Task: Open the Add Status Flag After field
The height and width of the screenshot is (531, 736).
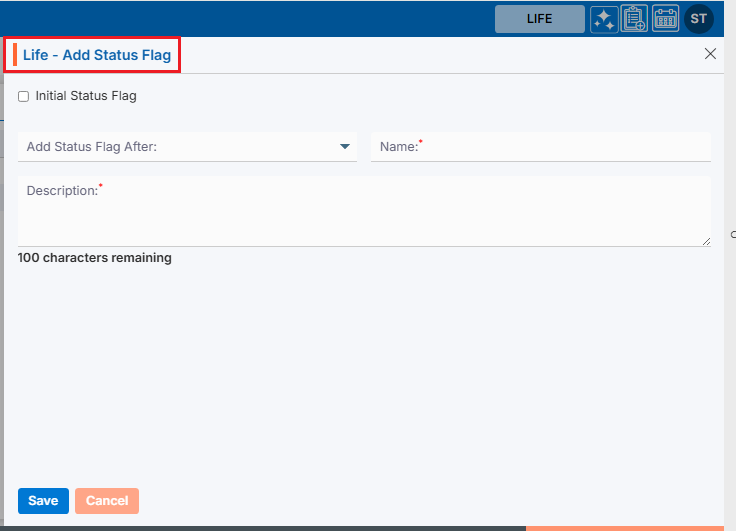Action: click(180, 147)
